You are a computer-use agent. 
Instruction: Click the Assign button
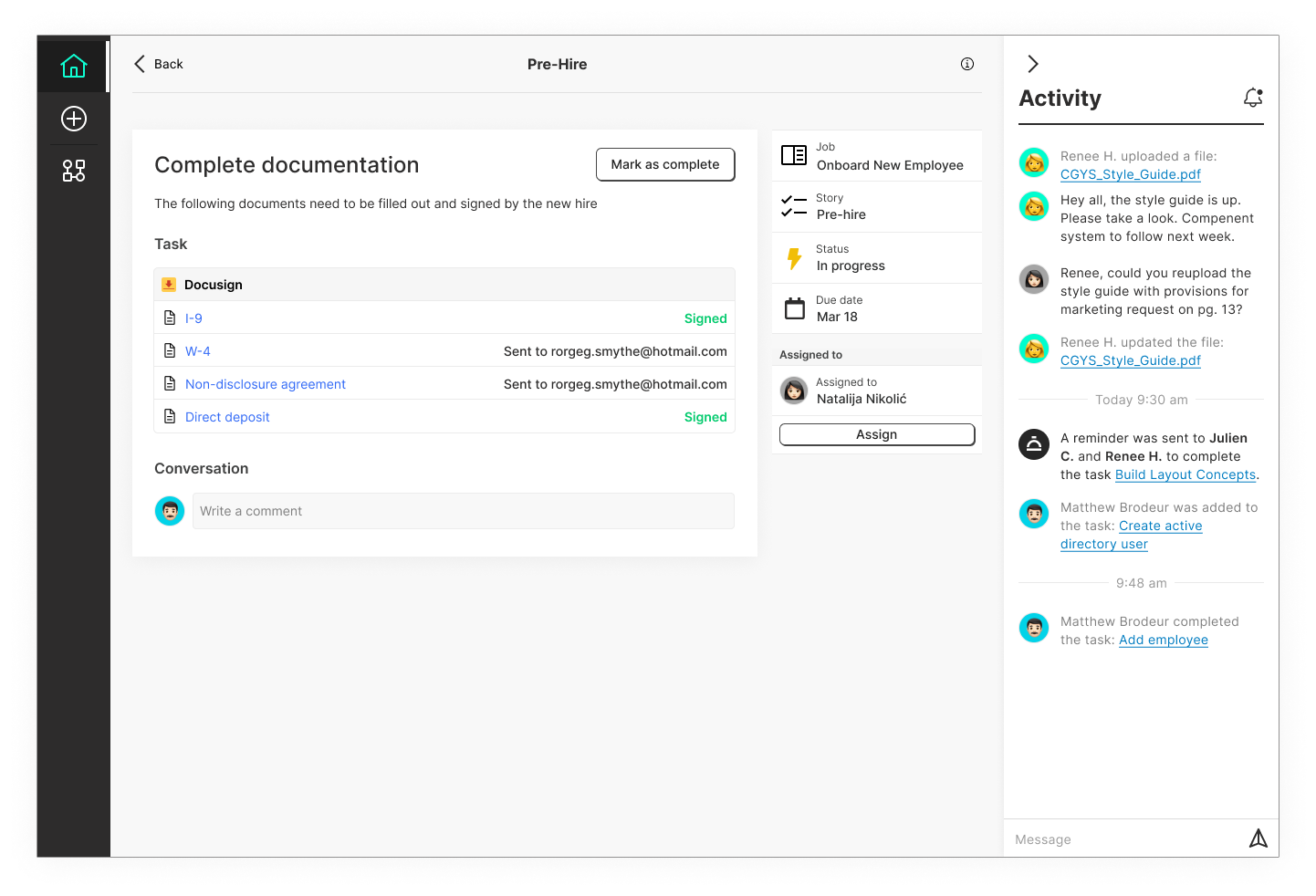877,434
